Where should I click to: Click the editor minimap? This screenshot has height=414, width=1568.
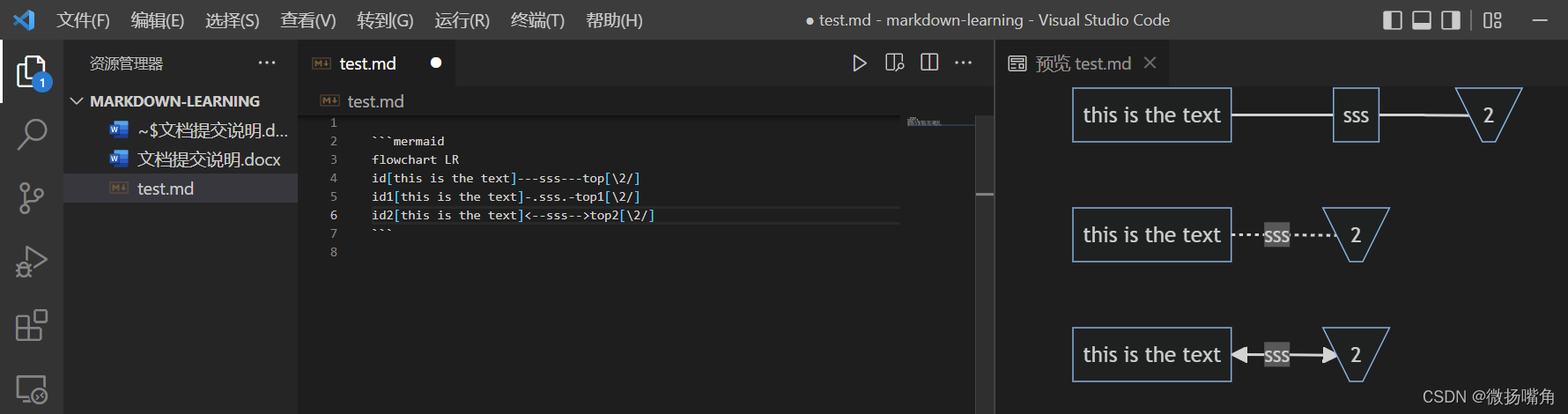pos(939,122)
